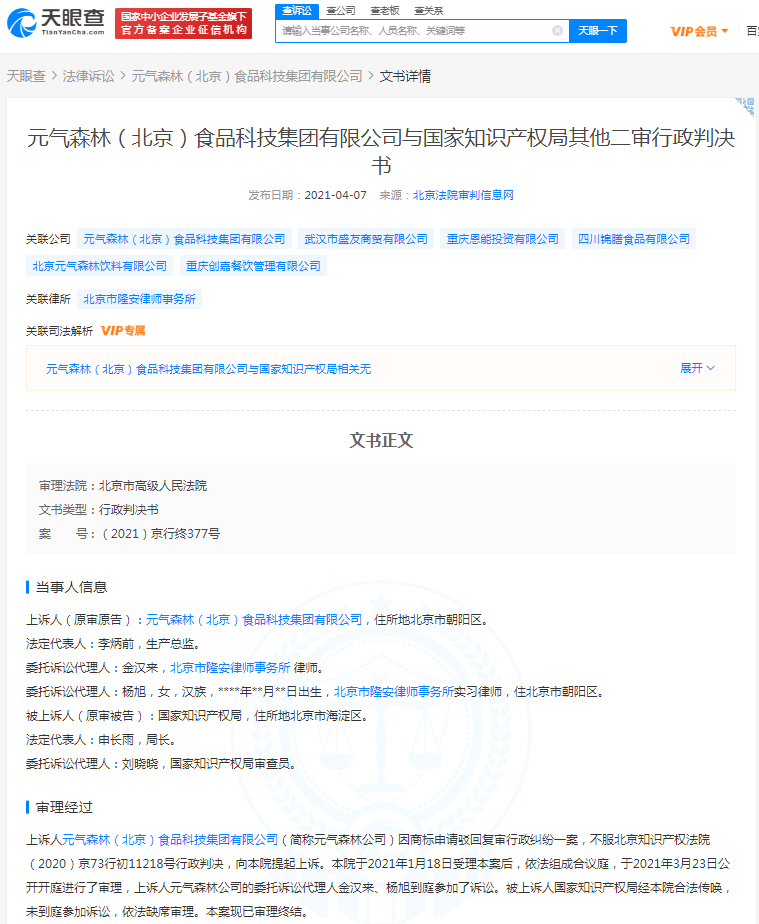Click the document type 行政判决书
The width and height of the screenshot is (759, 924).
tap(128, 510)
